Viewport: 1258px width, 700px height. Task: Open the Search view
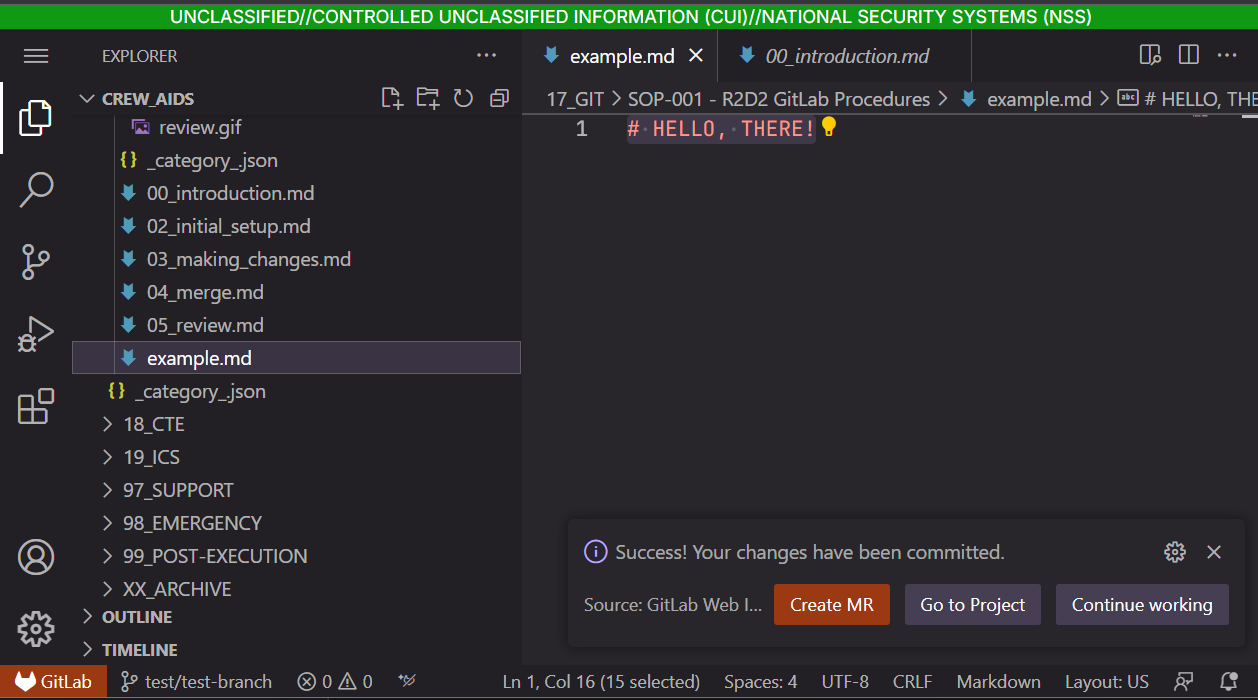36,190
